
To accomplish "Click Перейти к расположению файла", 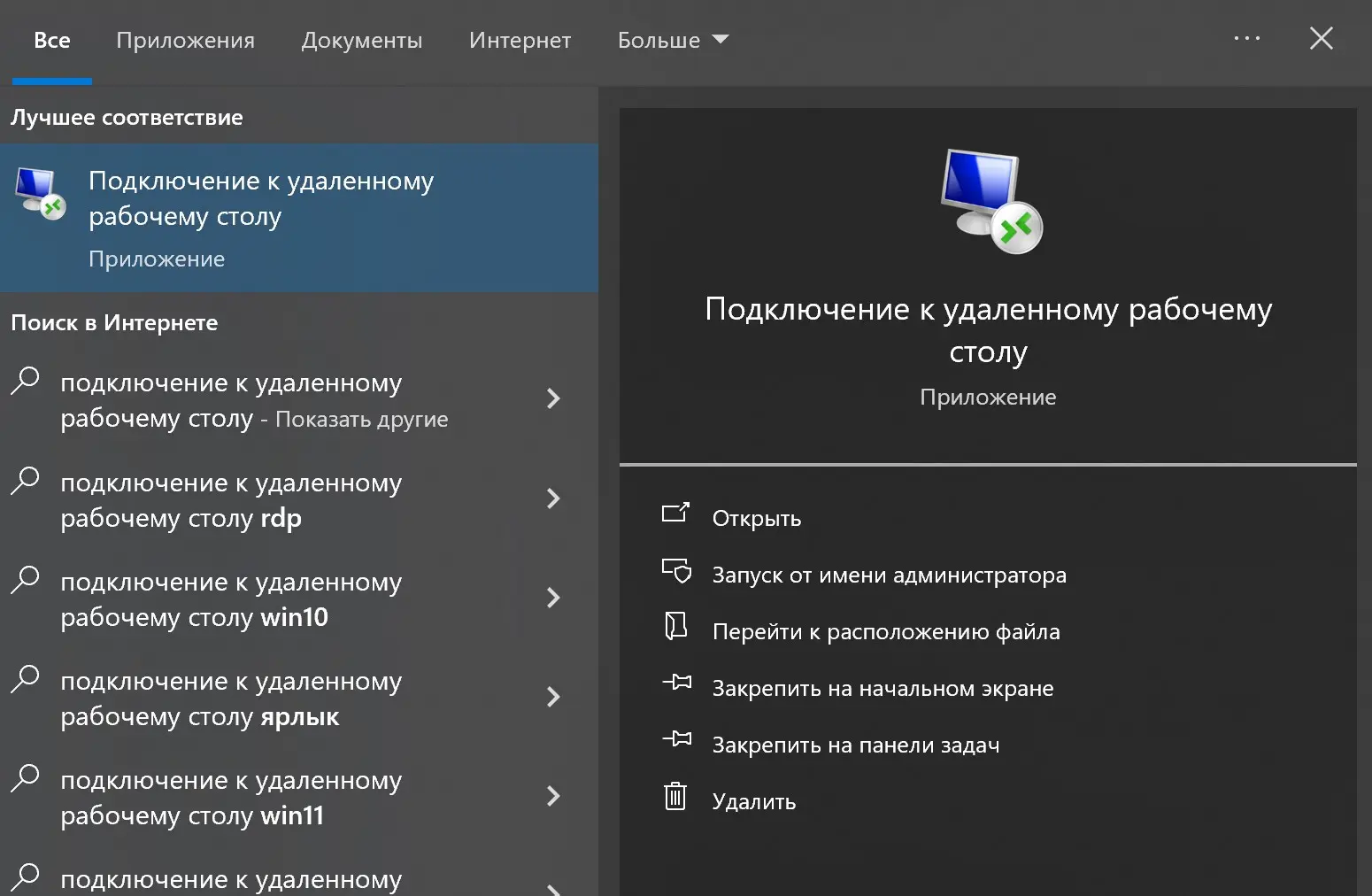I will [x=885, y=632].
